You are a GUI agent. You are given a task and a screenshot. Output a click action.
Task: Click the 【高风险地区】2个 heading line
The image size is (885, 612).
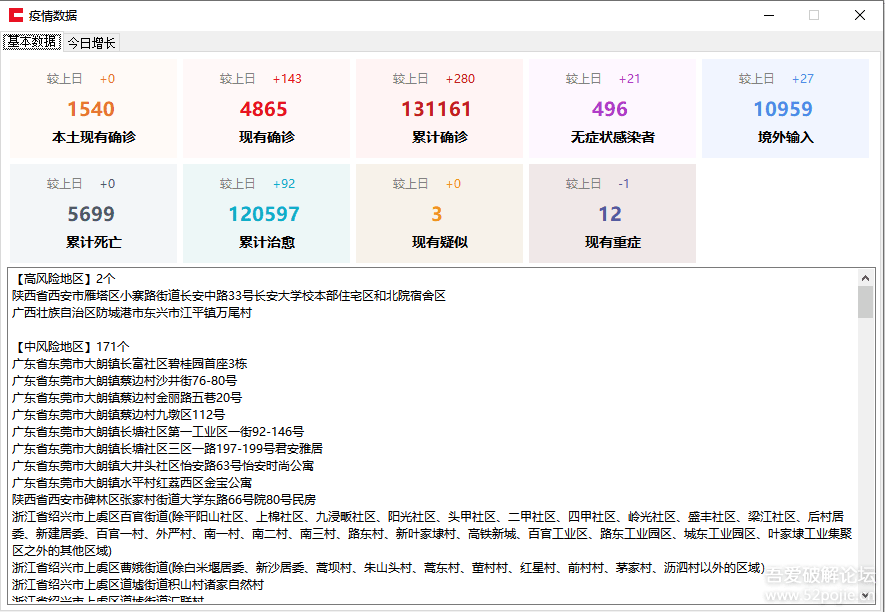point(64,279)
